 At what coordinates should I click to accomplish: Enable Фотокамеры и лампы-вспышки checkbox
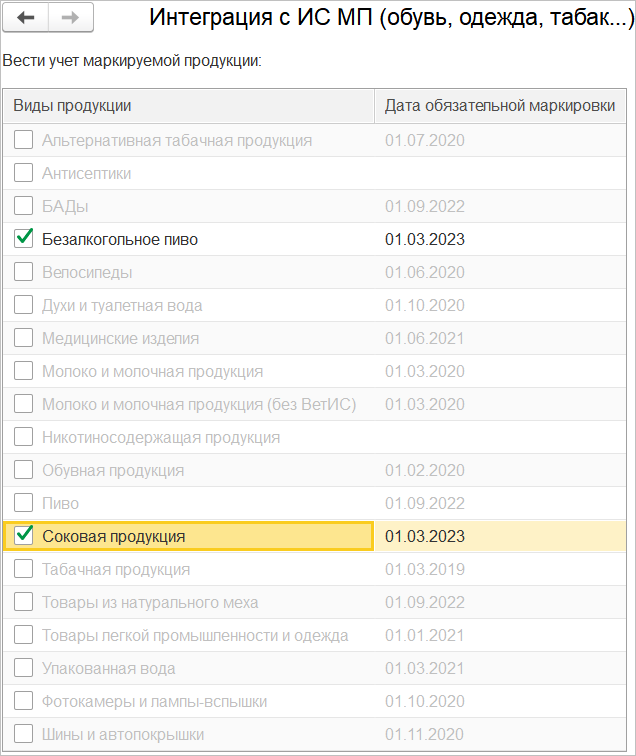coord(24,701)
